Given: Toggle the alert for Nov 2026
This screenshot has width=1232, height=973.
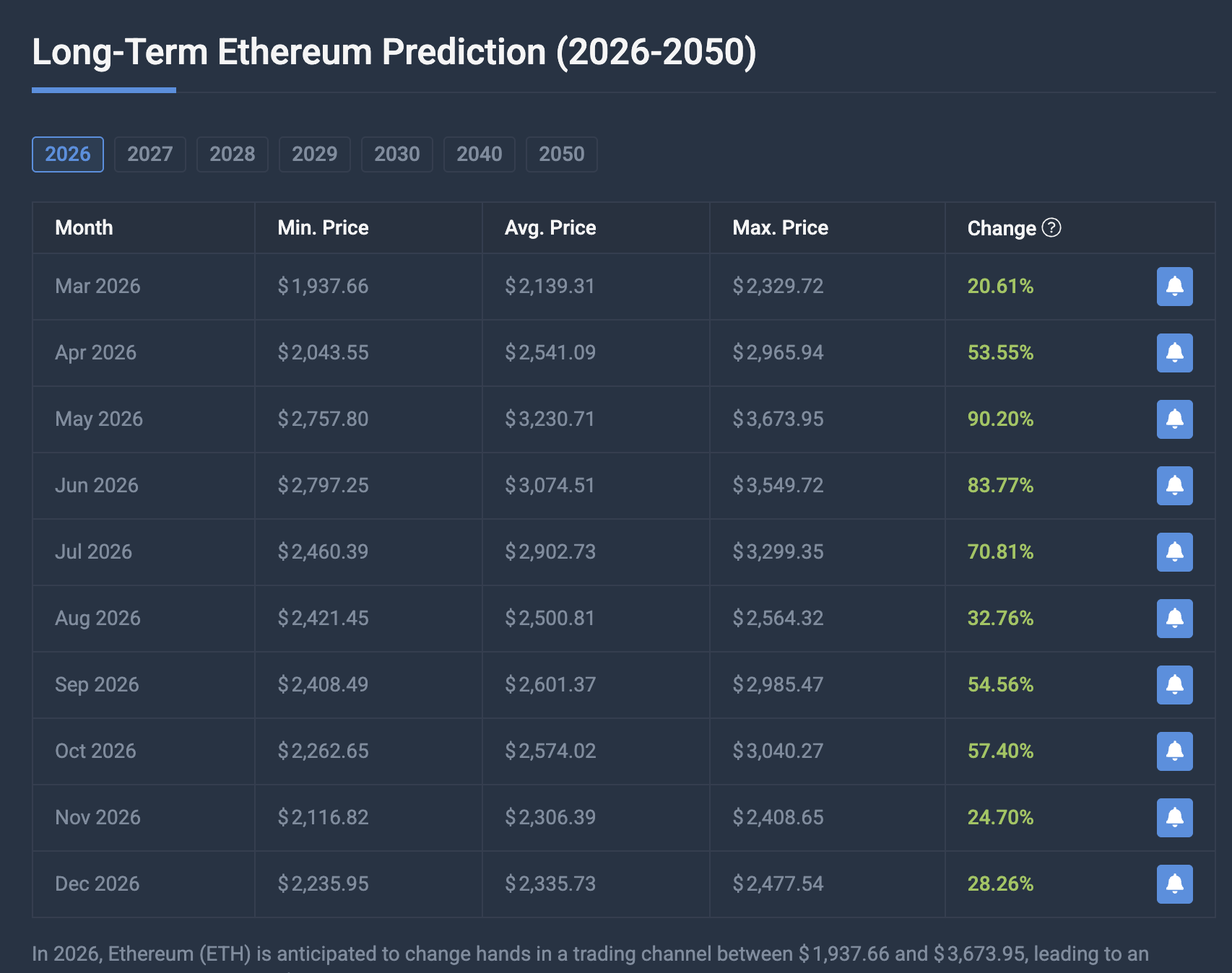Looking at the screenshot, I should pyautogui.click(x=1175, y=817).
